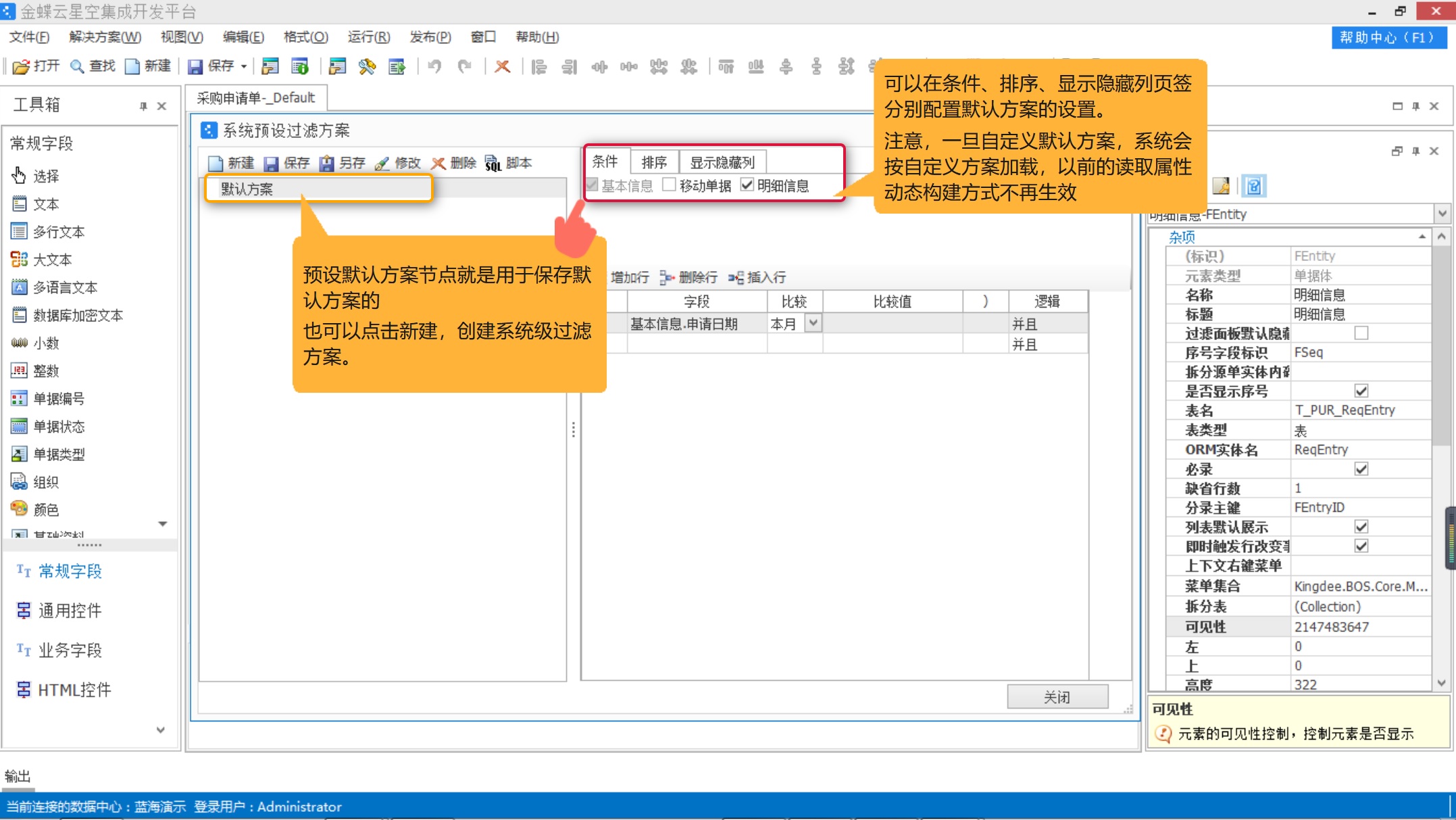Pin the 工具箱 toolbox panel

pyautogui.click(x=143, y=106)
